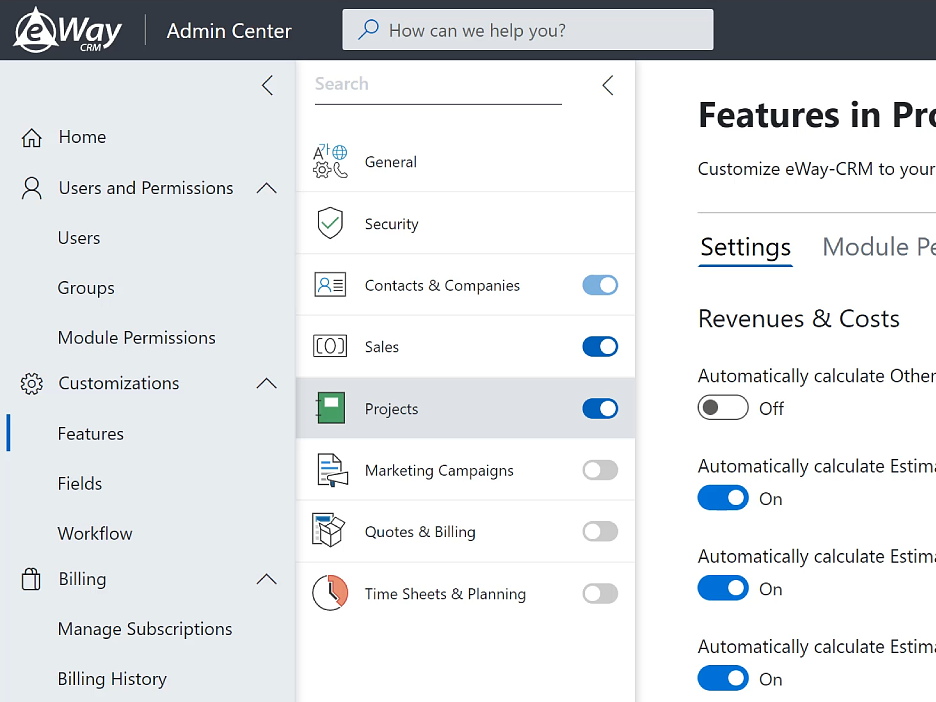The width and height of the screenshot is (936, 702).
Task: Toggle the Contacts & Companies switch
Action: (x=600, y=285)
